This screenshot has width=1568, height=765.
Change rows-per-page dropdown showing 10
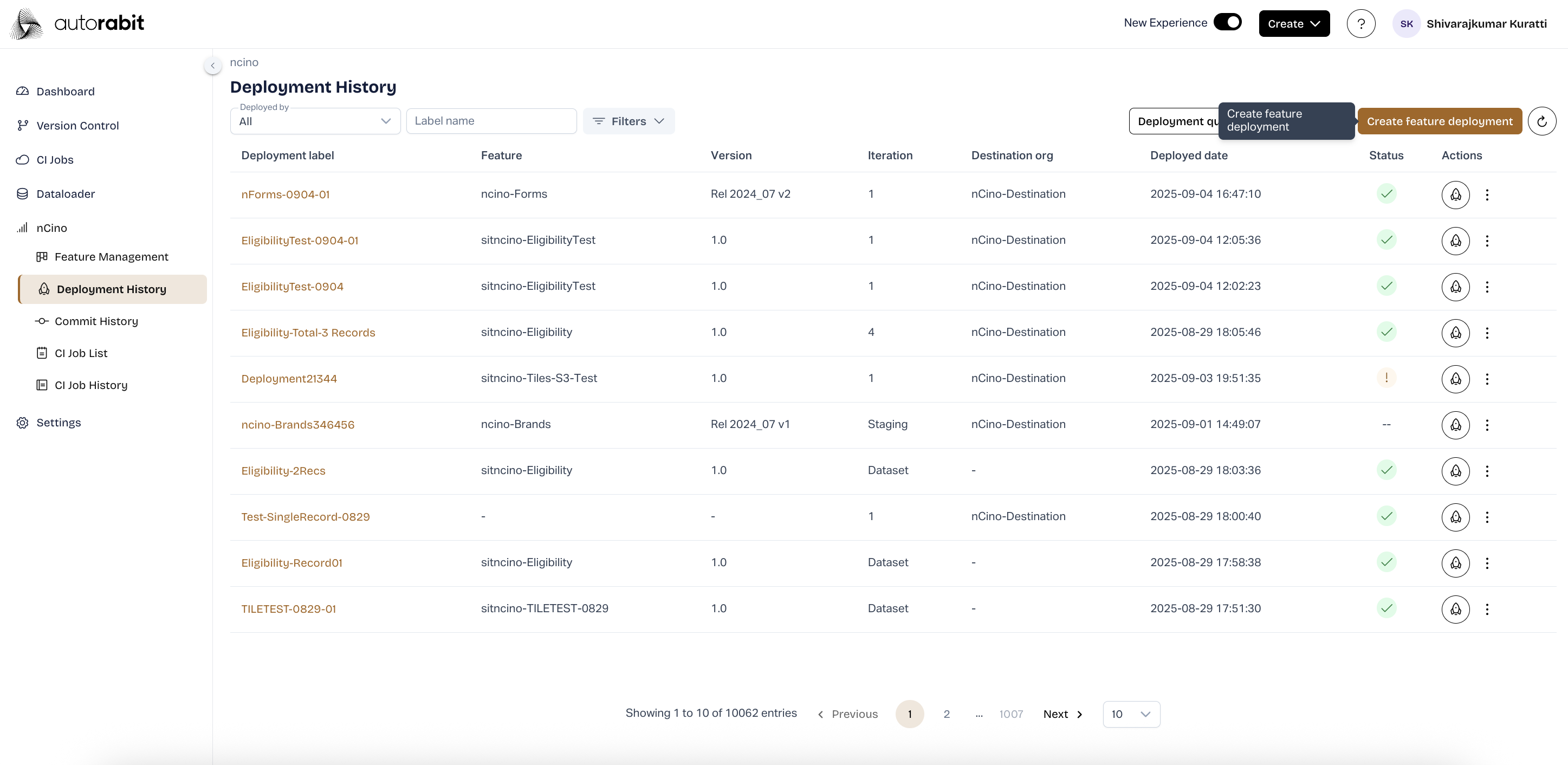(x=1130, y=714)
